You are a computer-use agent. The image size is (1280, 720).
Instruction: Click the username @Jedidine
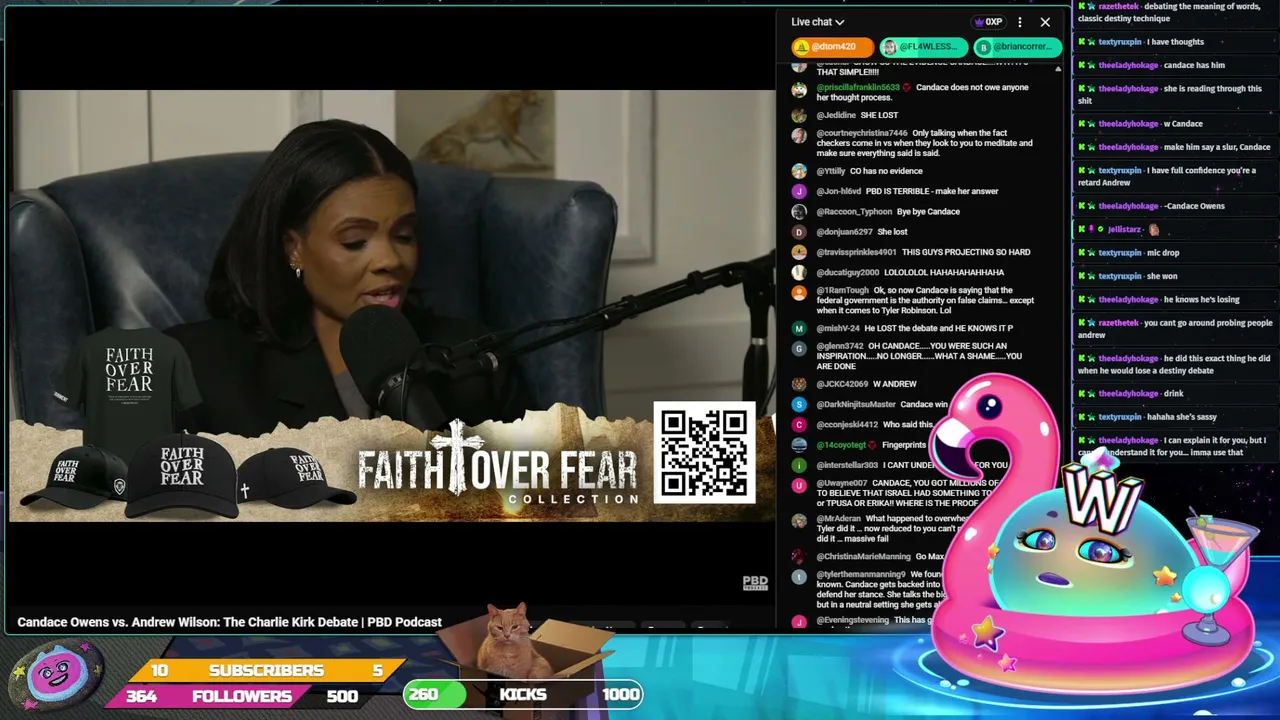(836, 115)
